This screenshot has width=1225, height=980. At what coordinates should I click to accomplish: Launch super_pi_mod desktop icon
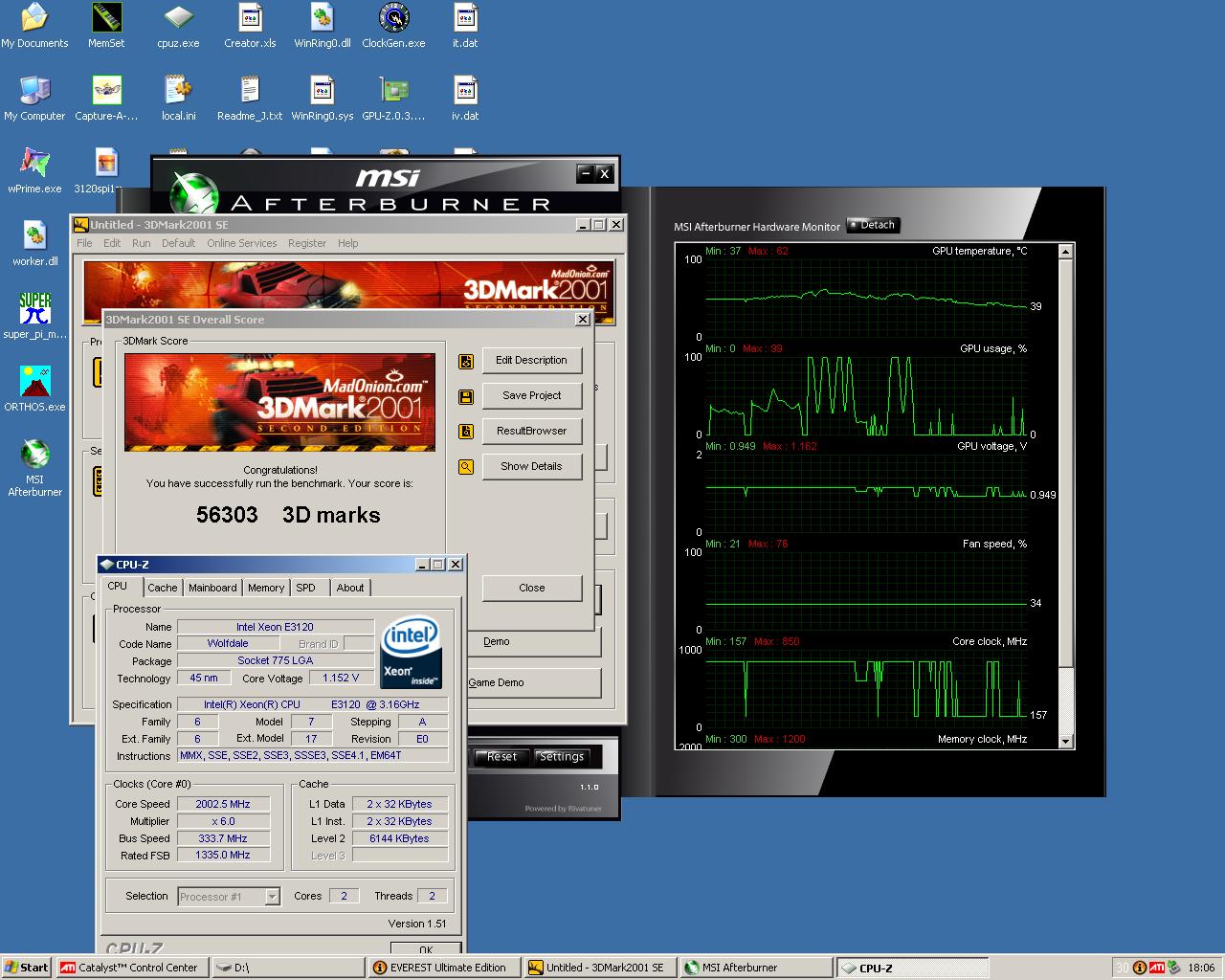click(x=34, y=317)
